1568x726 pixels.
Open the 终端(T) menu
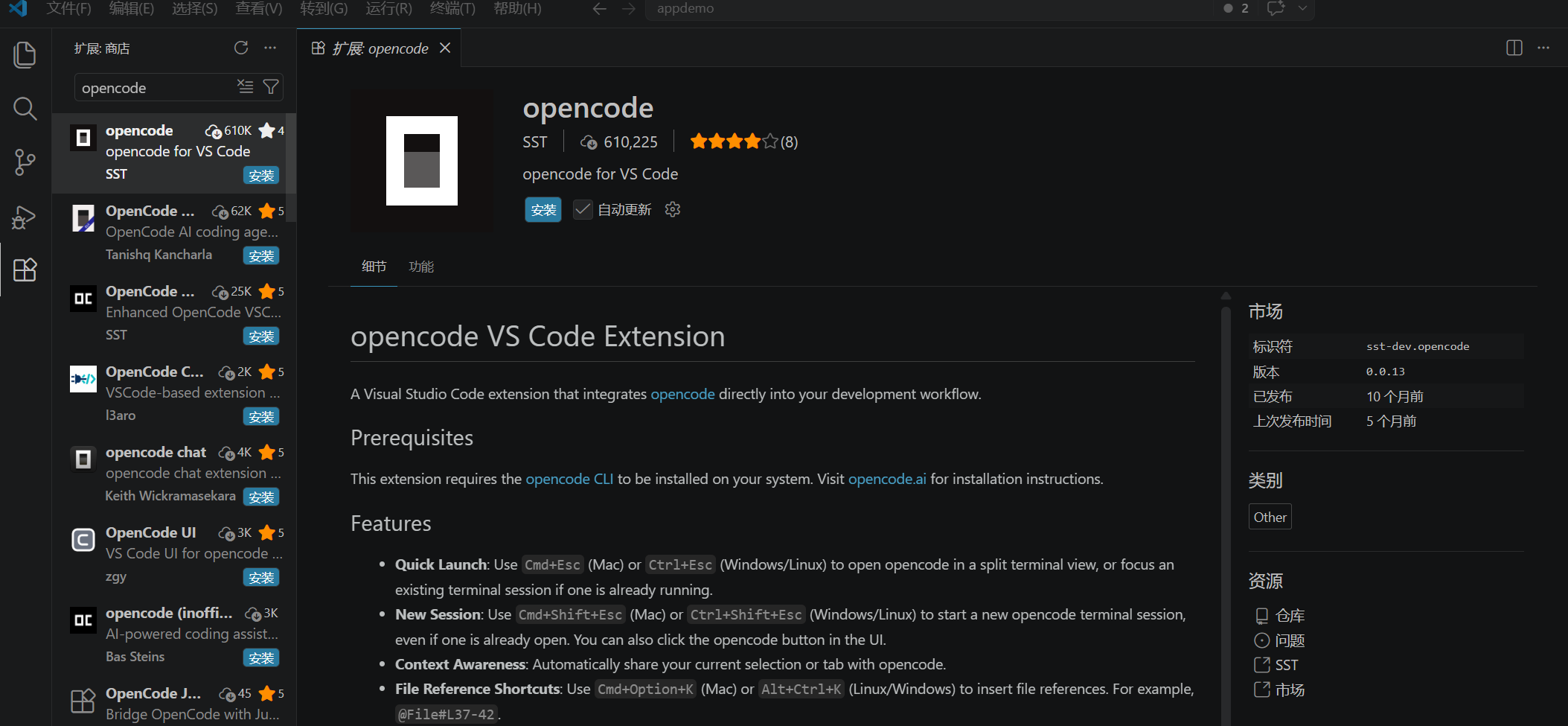[452, 8]
